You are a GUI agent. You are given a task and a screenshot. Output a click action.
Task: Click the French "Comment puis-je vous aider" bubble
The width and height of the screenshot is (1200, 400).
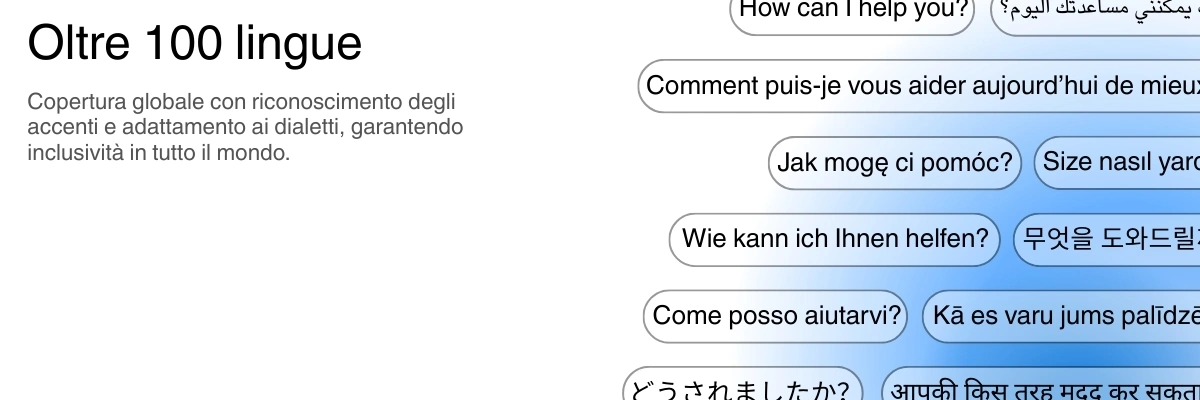919,86
